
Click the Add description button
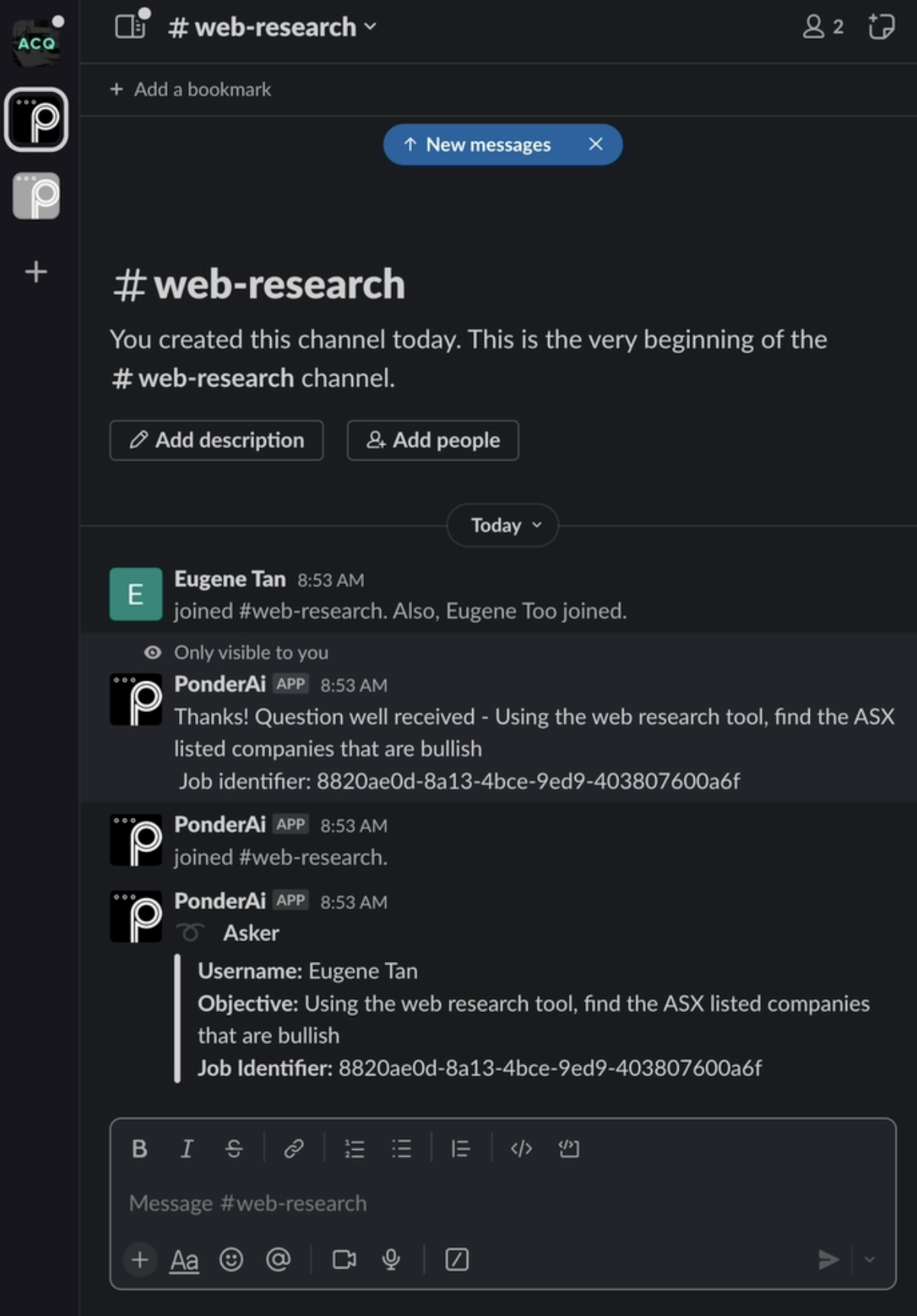pos(216,440)
